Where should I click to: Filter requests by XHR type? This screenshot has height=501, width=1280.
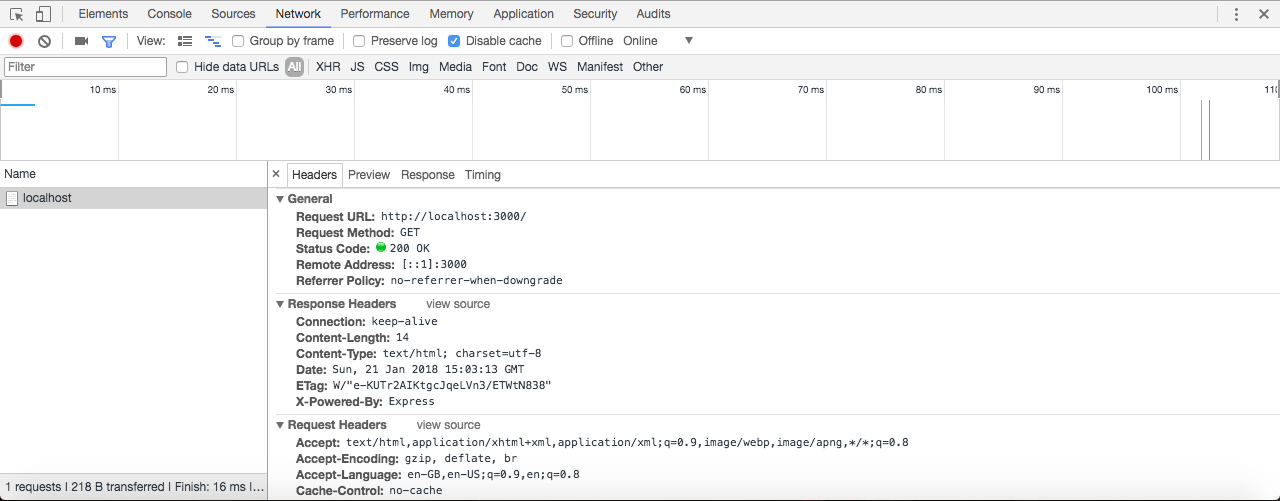pyautogui.click(x=328, y=67)
